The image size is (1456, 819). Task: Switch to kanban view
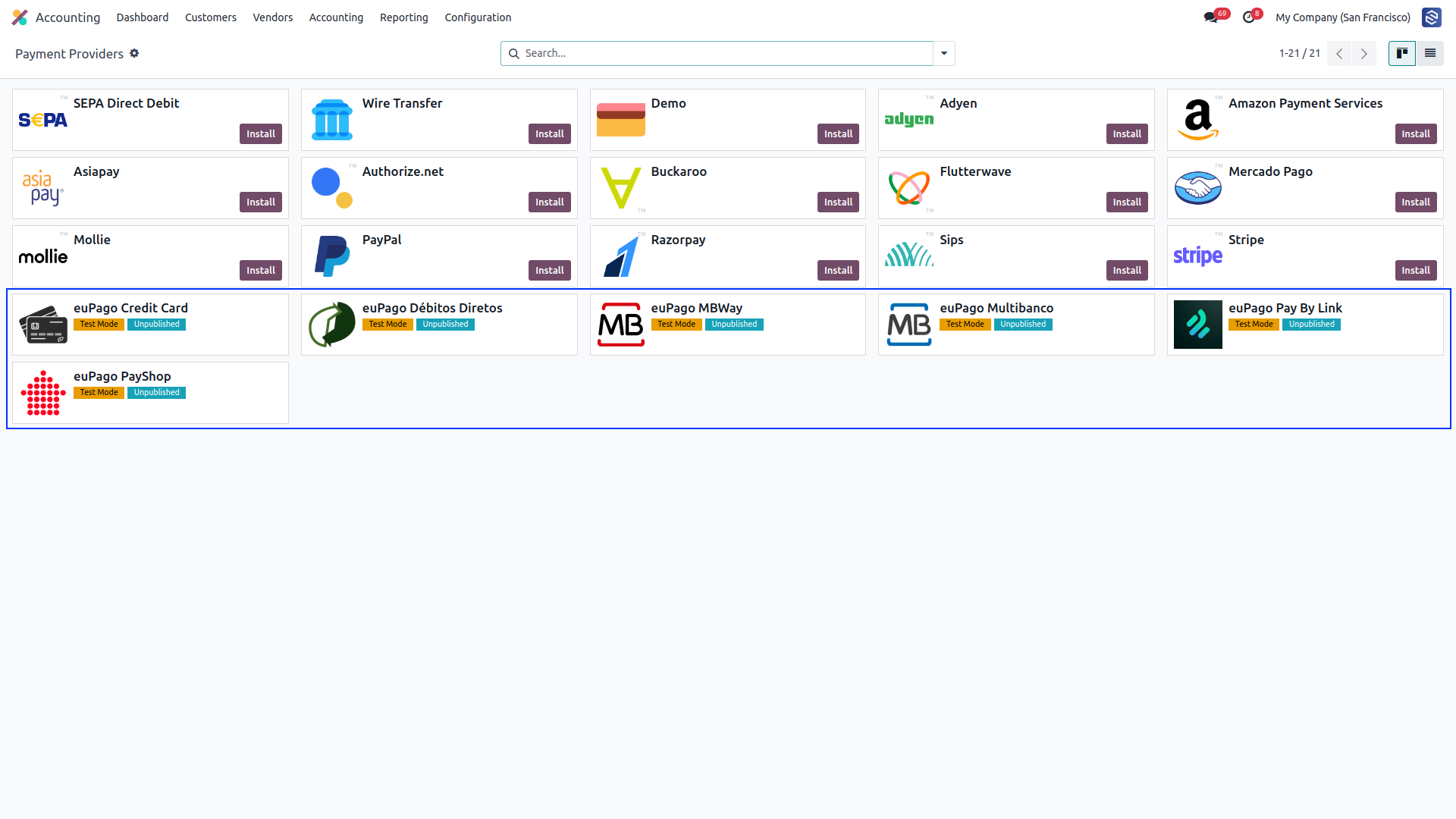tap(1402, 53)
